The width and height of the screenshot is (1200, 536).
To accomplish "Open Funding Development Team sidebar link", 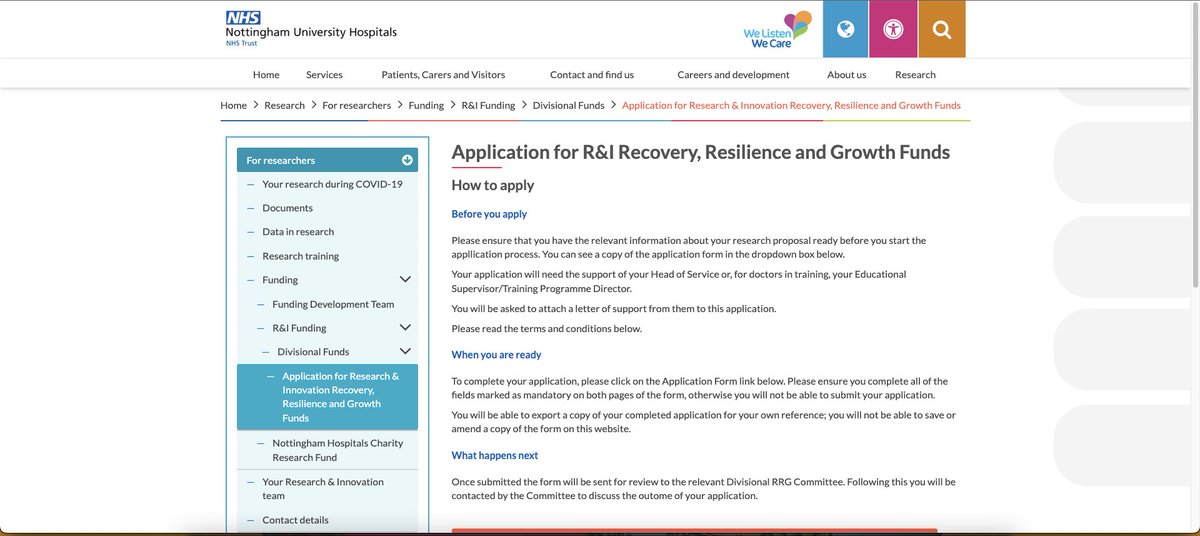I will point(333,304).
